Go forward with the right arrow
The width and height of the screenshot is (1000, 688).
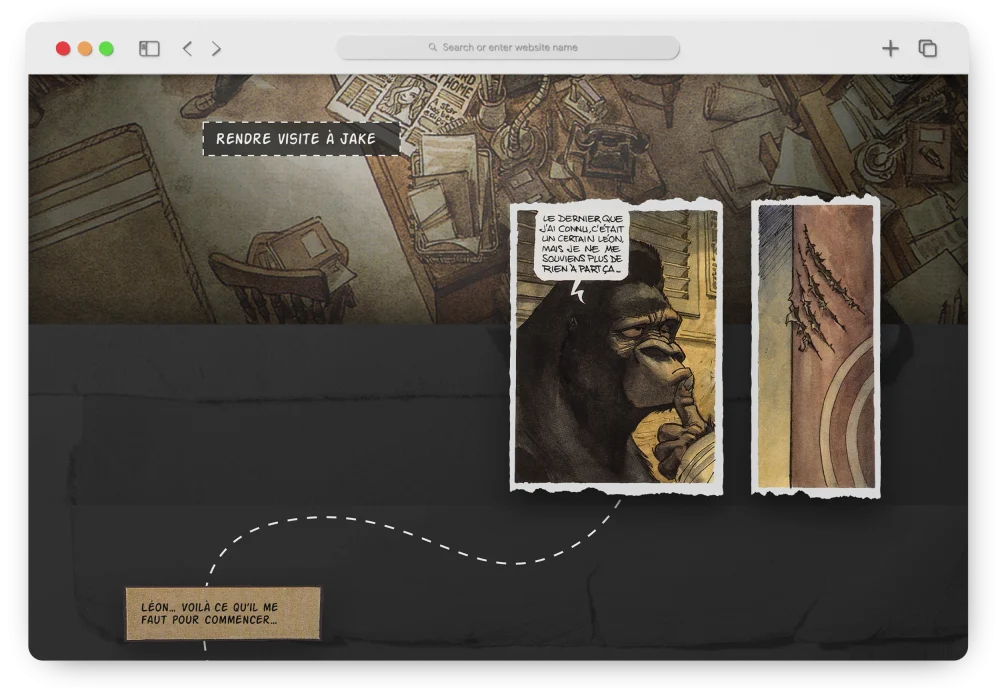coord(216,48)
